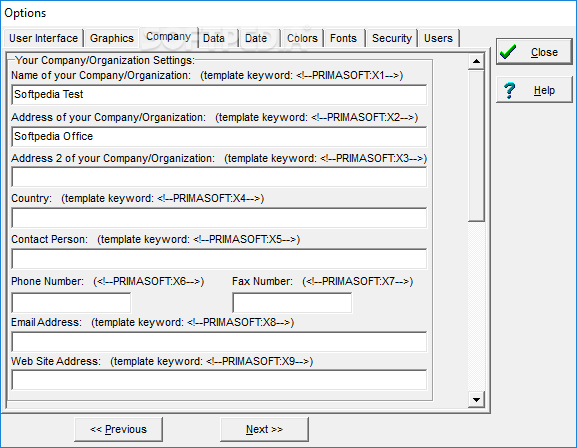Click the 'Address of your Company/Organization:' label
The width and height of the screenshot is (577, 448).
click(108, 117)
